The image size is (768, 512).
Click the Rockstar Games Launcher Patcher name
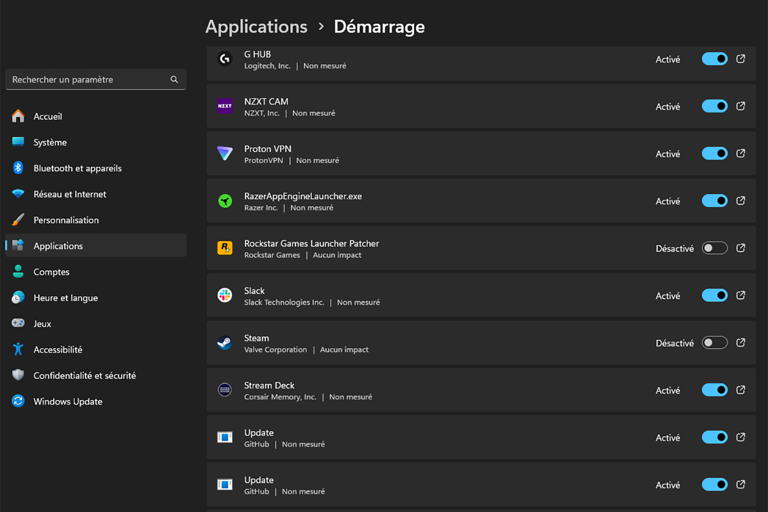312,244
